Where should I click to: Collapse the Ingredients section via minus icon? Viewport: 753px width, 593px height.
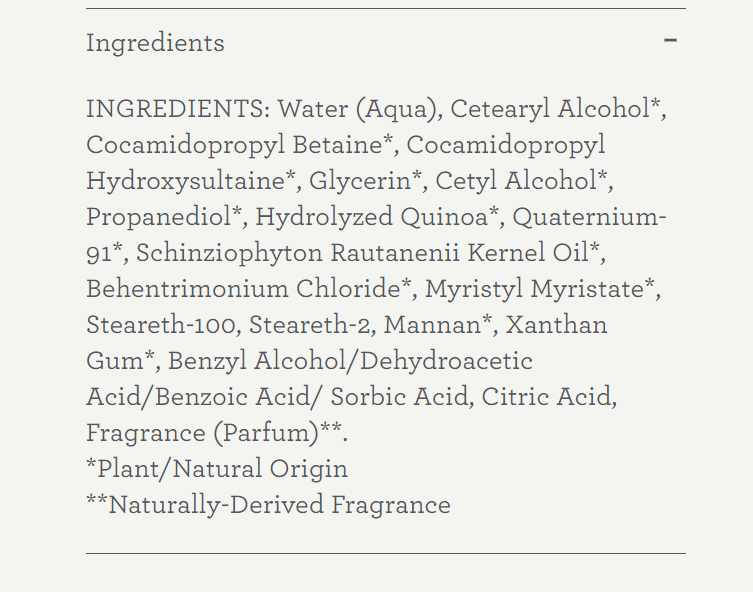[x=670, y=40]
